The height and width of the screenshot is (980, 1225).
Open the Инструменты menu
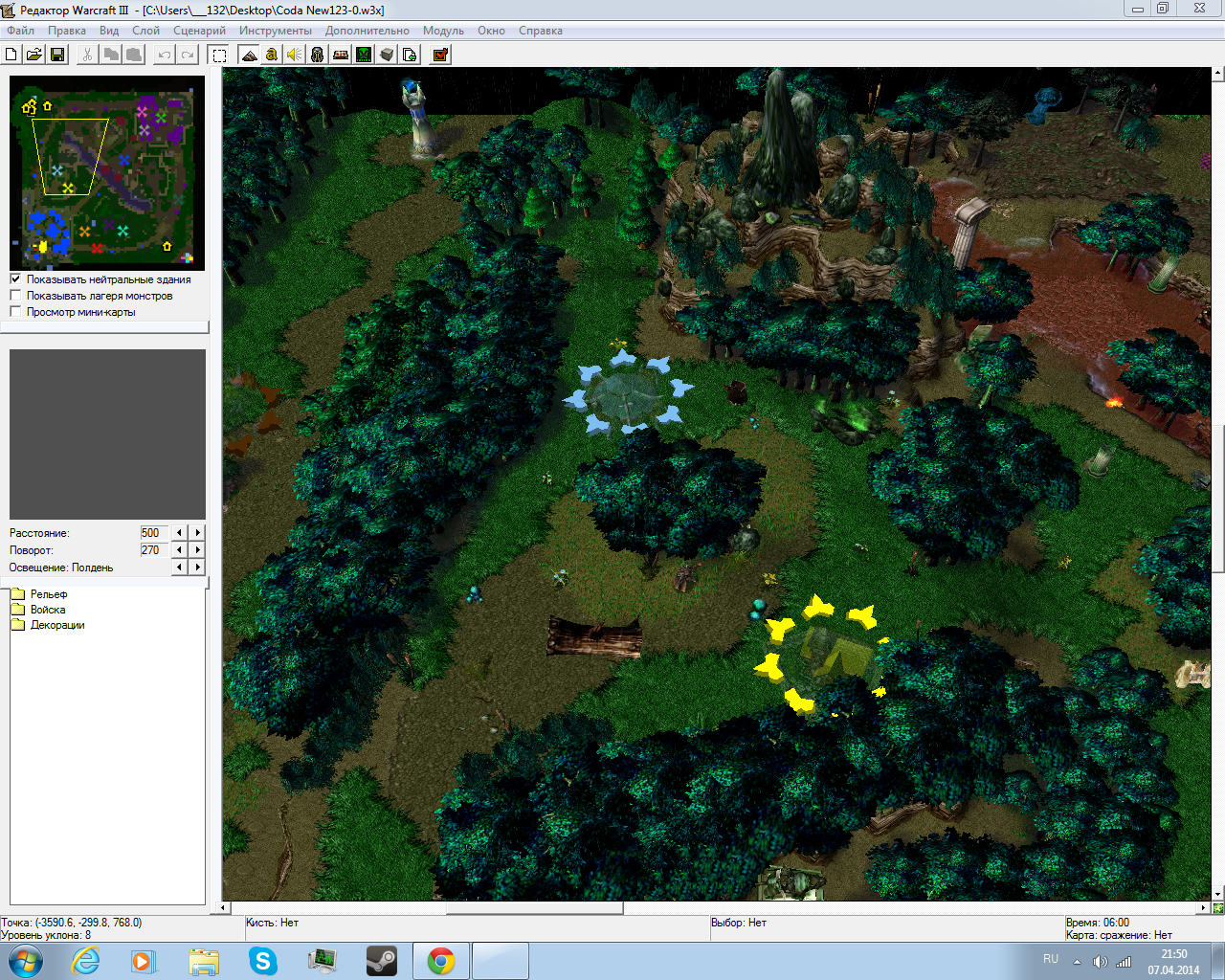pos(276,31)
